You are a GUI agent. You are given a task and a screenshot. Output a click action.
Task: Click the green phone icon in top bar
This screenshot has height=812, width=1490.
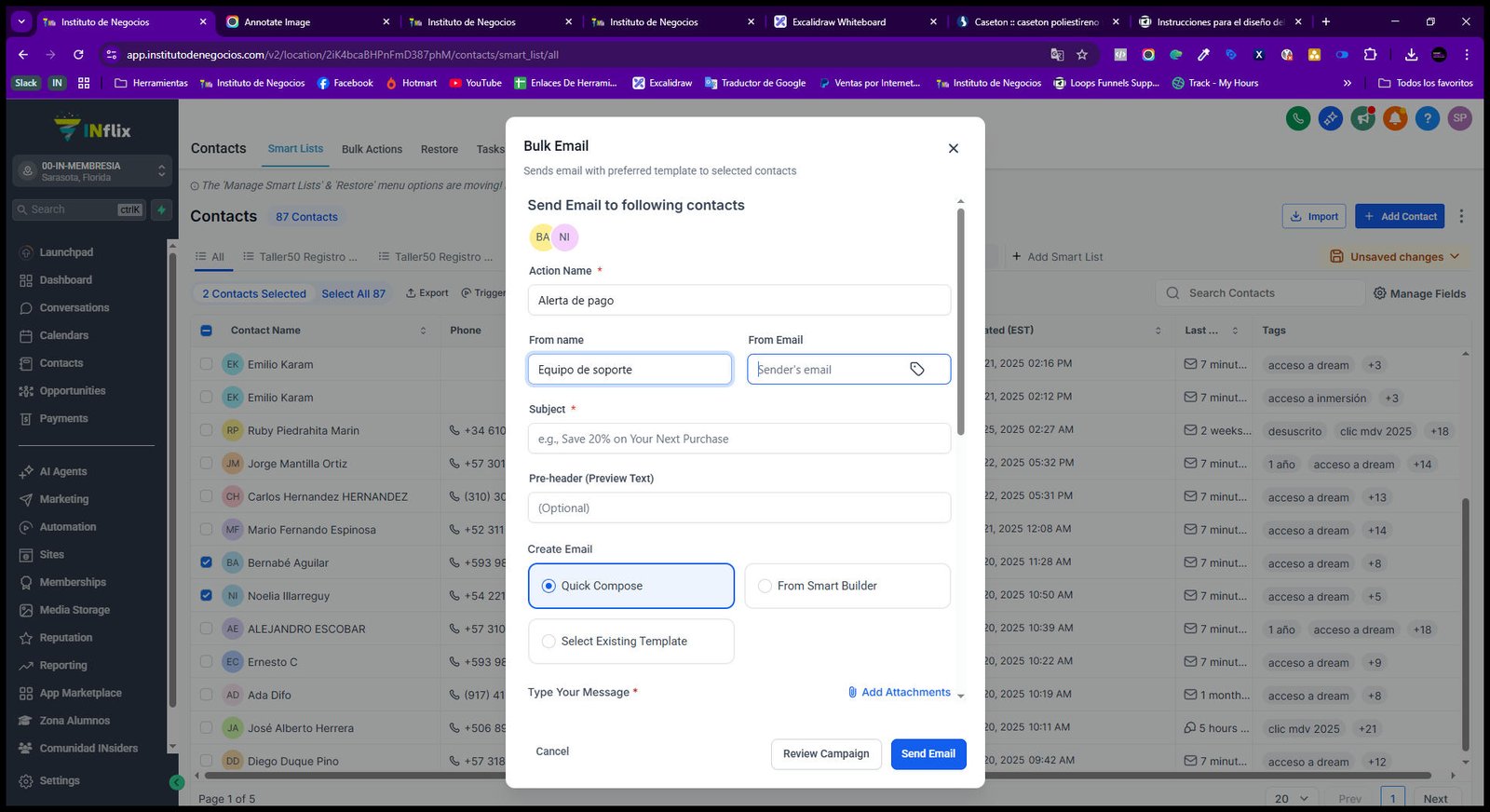tap(1298, 118)
